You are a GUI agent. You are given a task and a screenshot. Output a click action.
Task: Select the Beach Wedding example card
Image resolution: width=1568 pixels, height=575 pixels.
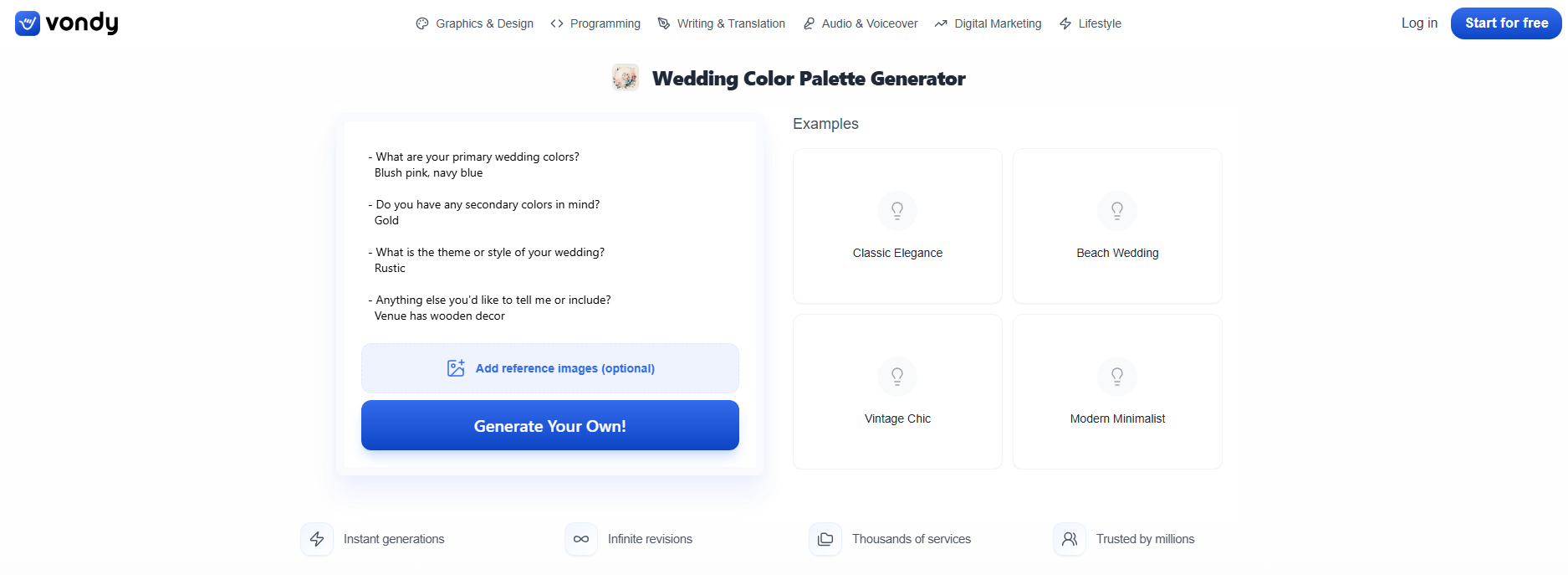1117,226
